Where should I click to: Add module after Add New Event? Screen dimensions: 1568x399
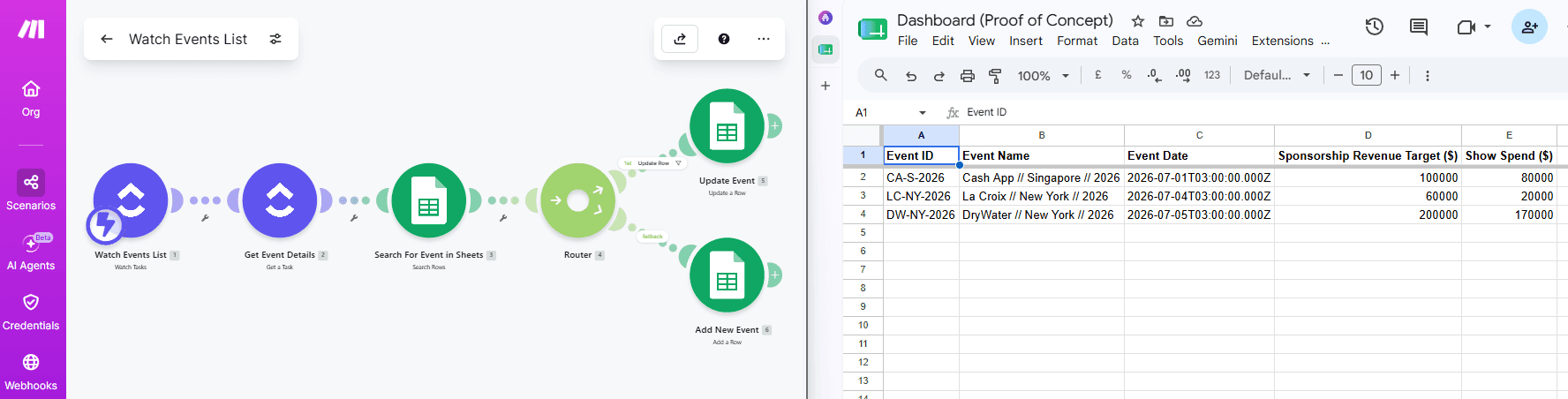(x=774, y=275)
